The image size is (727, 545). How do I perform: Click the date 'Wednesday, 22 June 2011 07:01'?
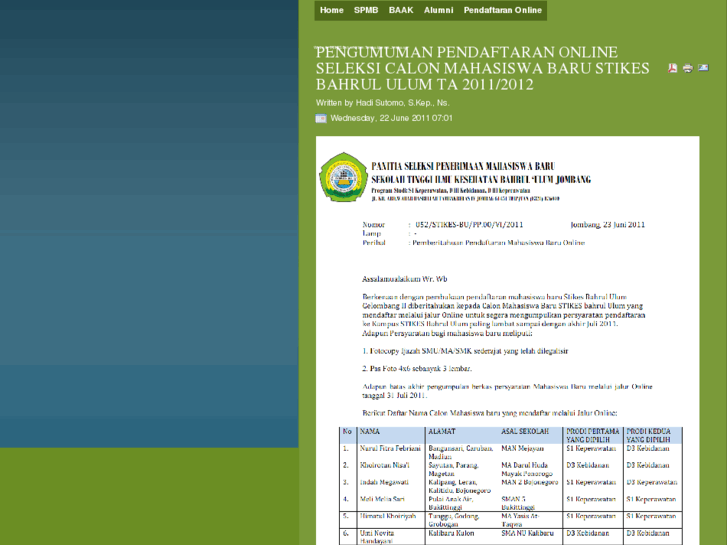pyautogui.click(x=391, y=118)
